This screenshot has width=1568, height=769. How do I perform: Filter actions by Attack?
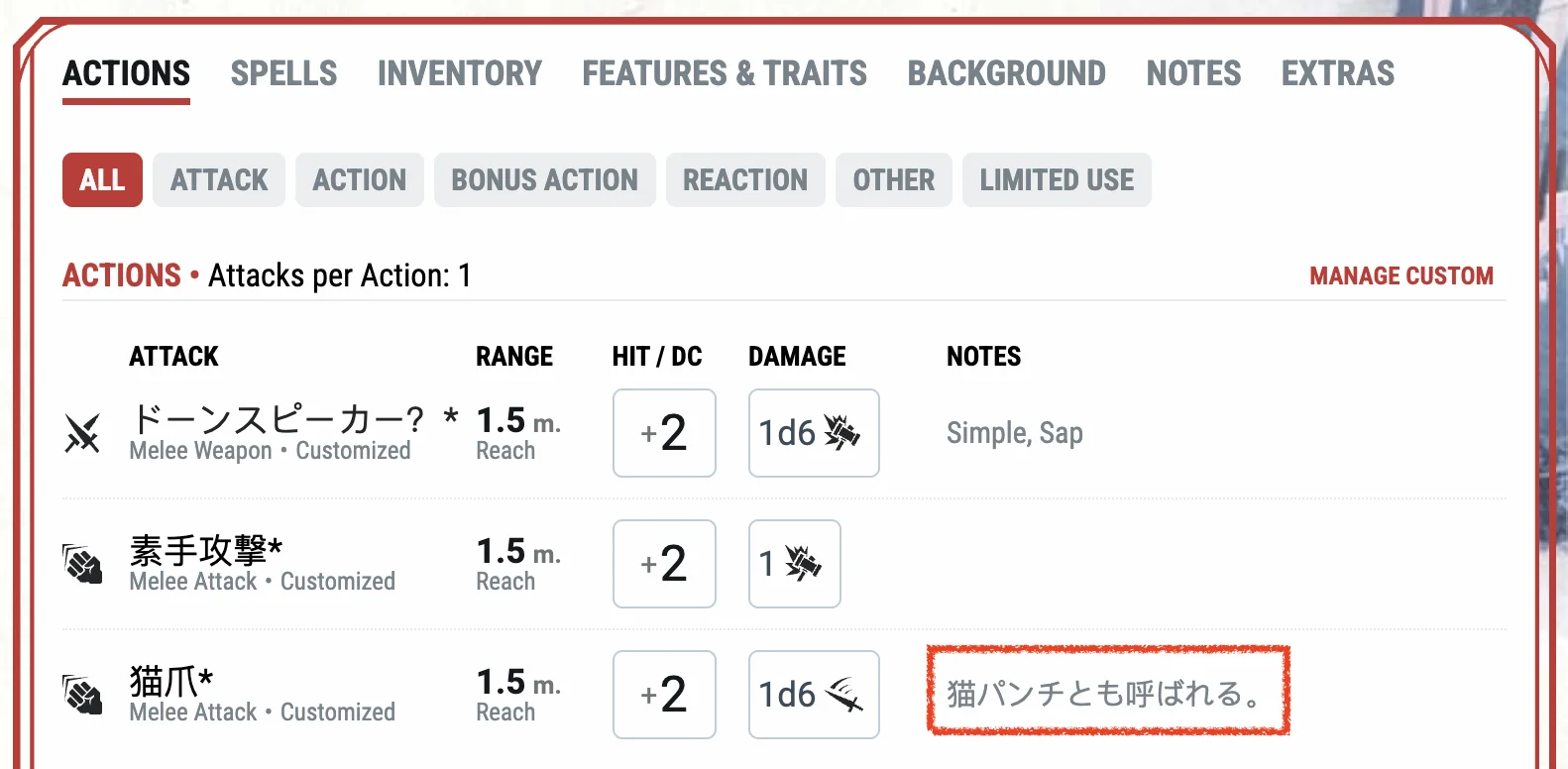pos(219,180)
